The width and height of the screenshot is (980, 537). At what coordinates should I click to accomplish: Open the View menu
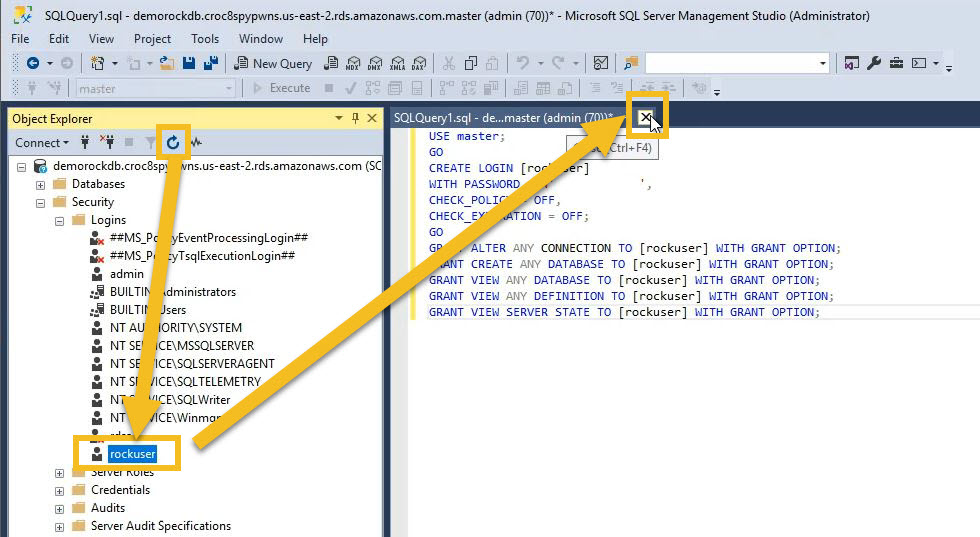click(101, 39)
